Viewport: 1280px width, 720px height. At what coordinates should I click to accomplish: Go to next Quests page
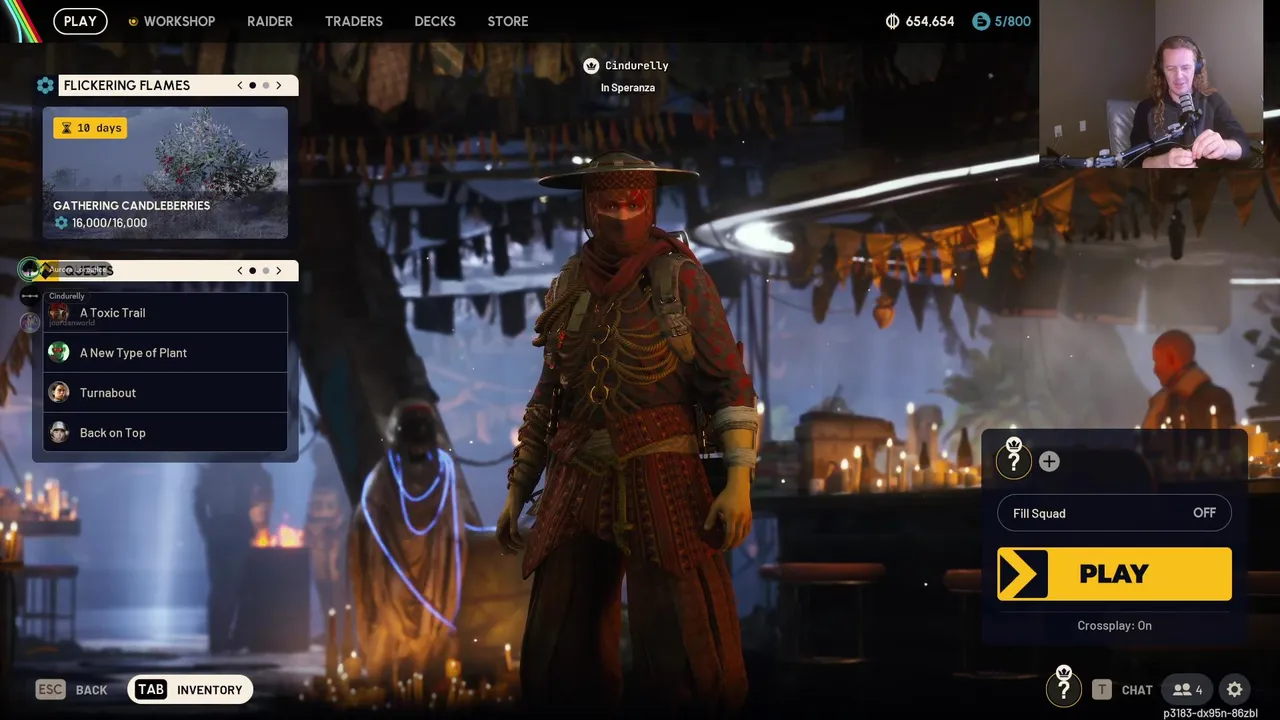pos(279,270)
